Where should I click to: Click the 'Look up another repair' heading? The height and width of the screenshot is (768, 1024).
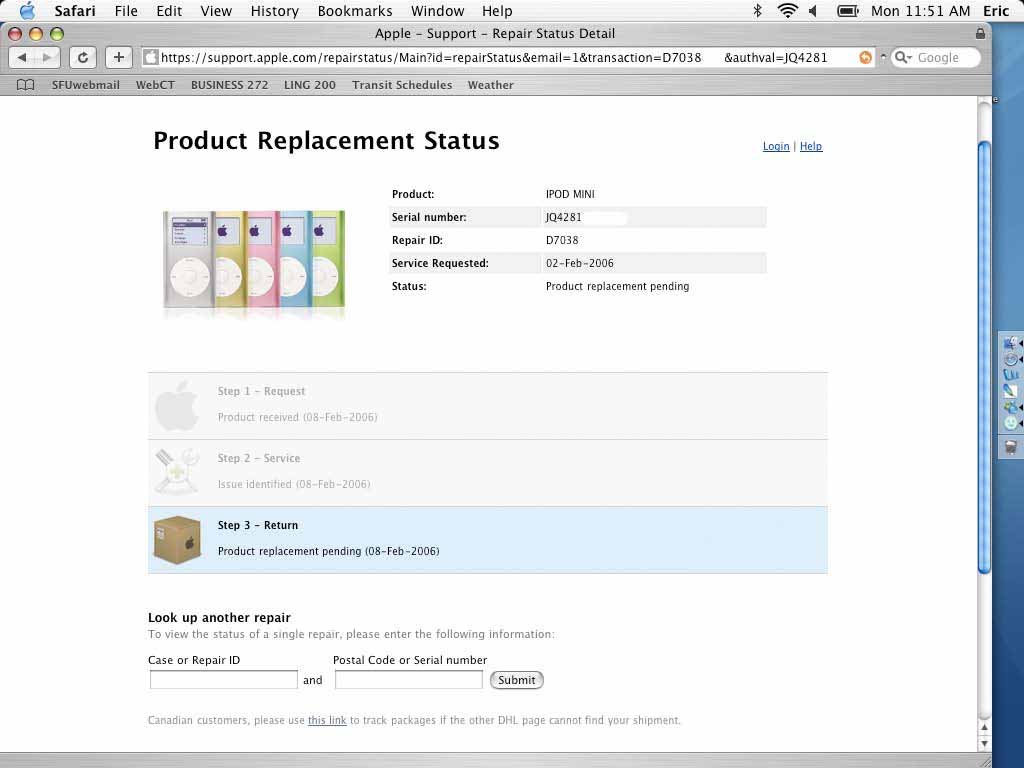[219, 617]
